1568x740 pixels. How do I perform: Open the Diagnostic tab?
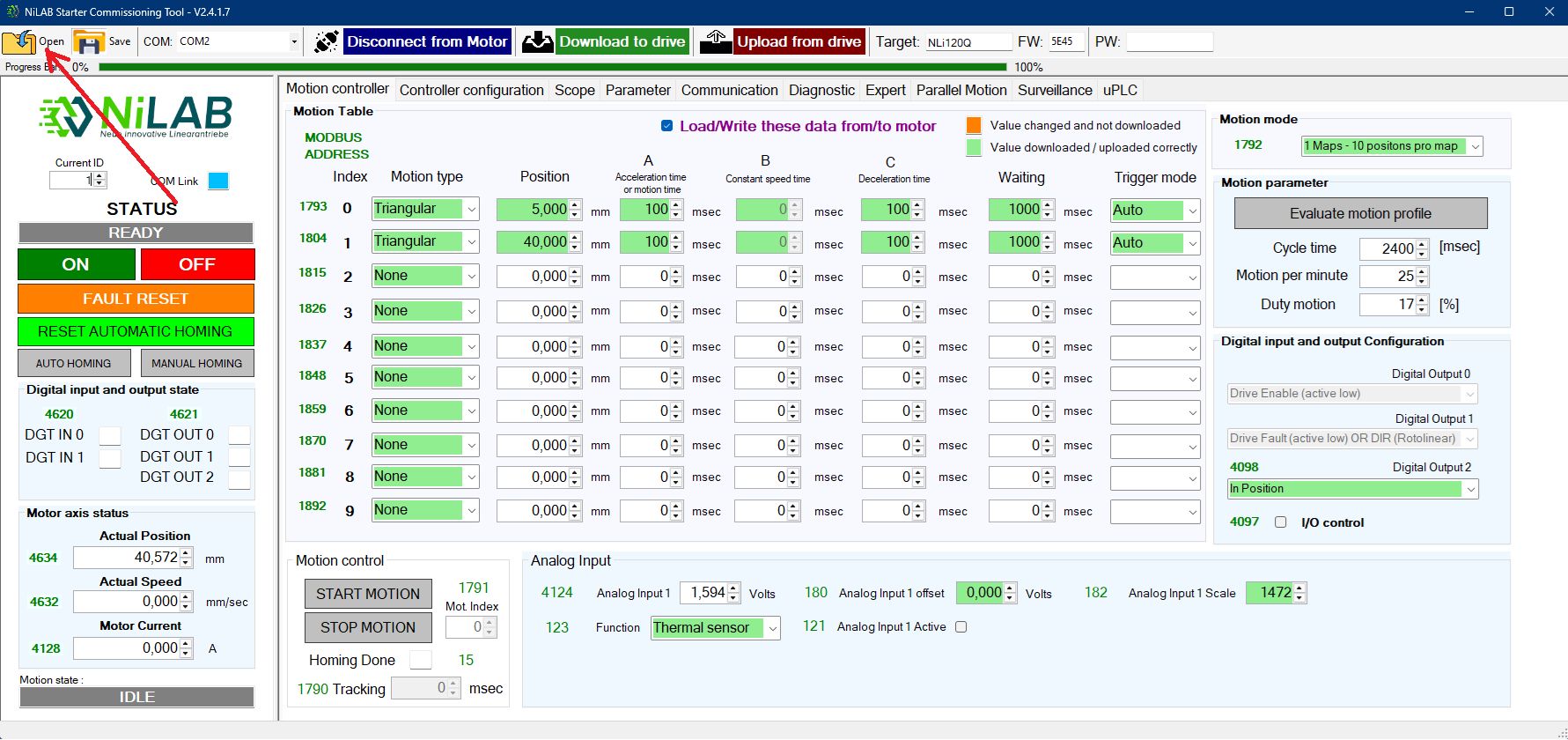point(821,90)
